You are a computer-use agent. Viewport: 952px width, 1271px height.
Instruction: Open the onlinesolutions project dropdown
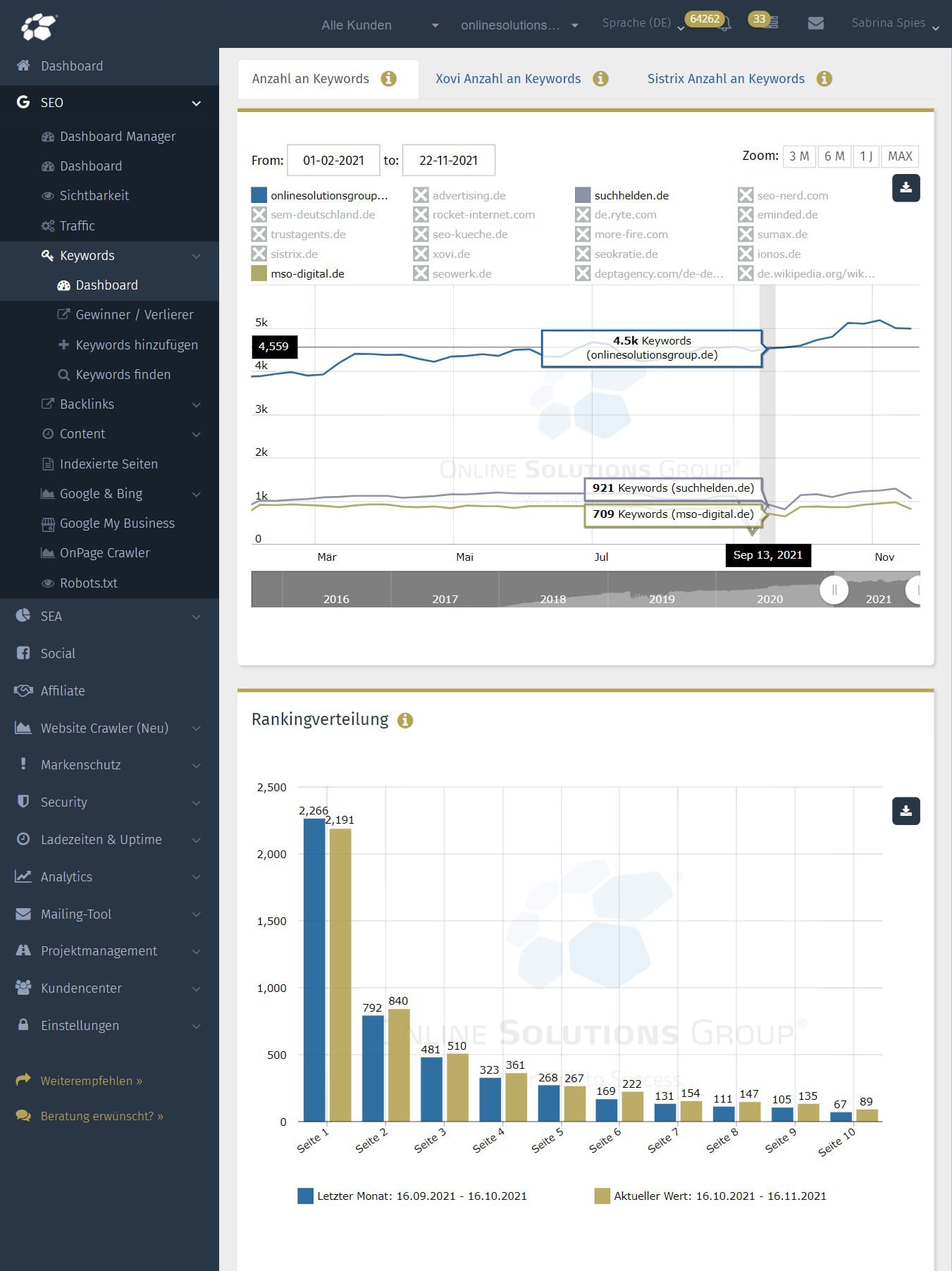pos(519,25)
